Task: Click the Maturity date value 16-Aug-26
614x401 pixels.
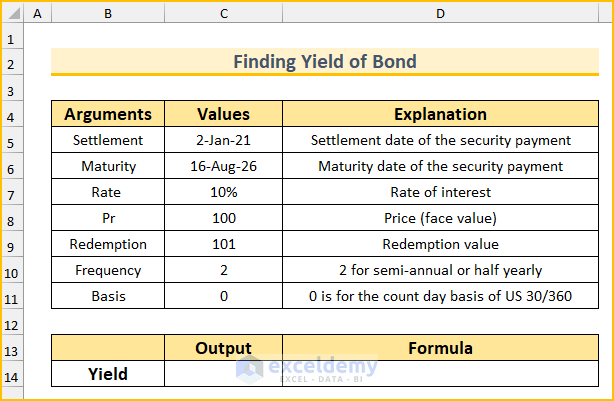Action: coord(223,166)
